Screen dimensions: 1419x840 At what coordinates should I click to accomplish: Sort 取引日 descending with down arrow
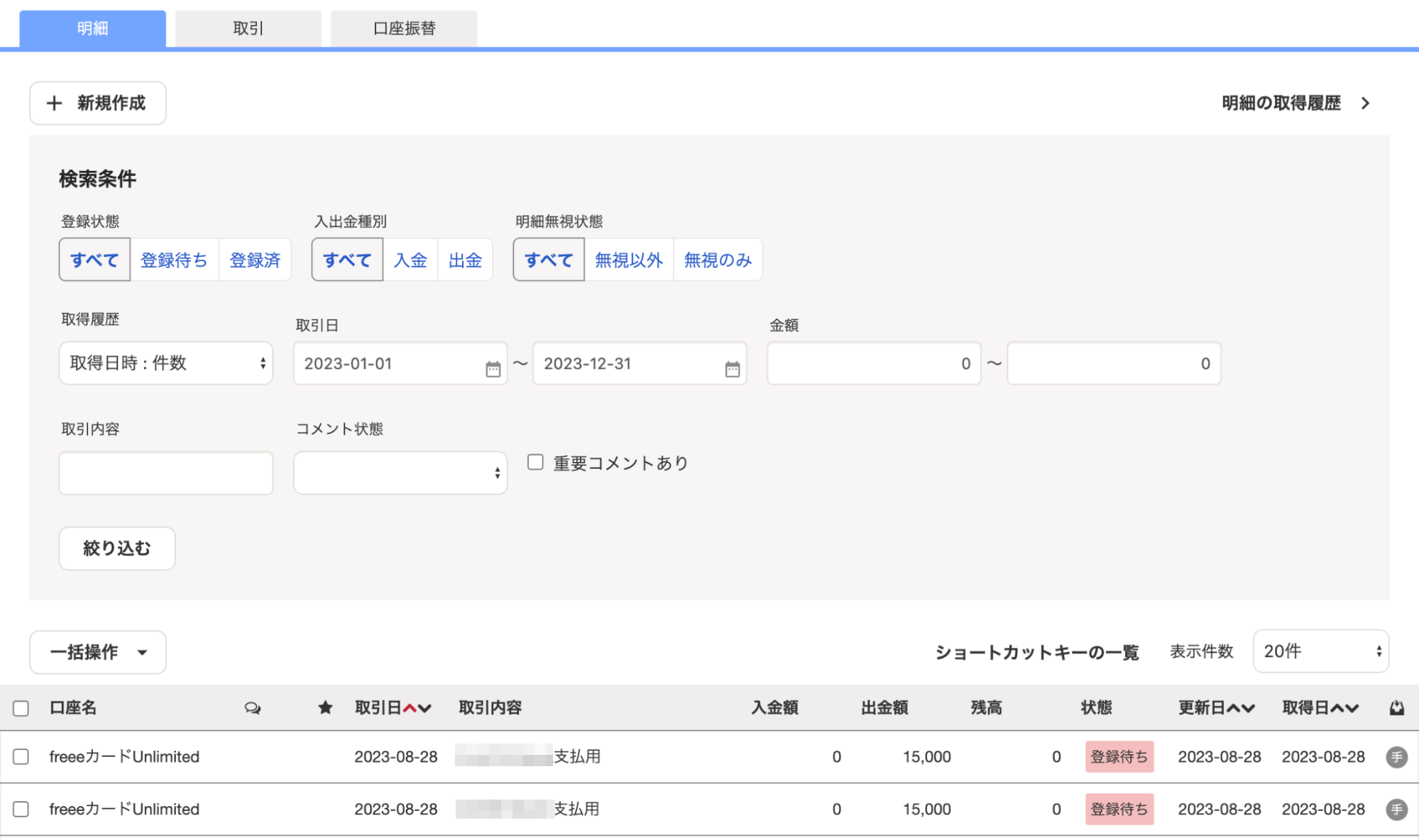point(424,708)
